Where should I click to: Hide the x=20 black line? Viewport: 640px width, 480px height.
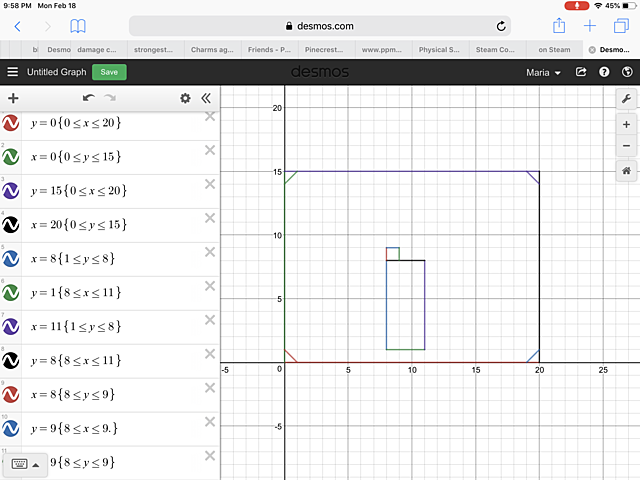(11, 224)
